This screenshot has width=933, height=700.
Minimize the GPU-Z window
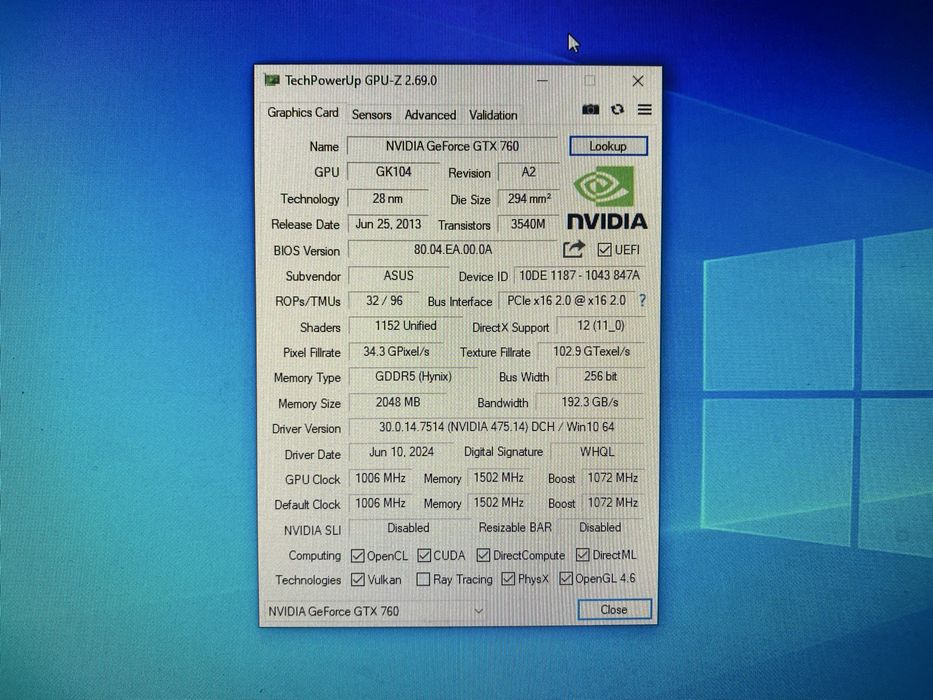(542, 80)
